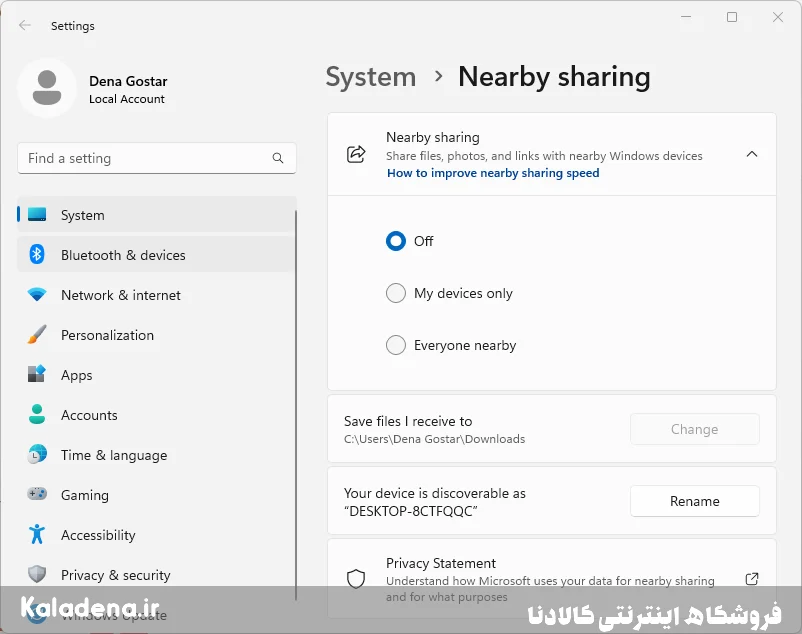Open System settings category
This screenshot has width=802, height=634.
[157, 215]
